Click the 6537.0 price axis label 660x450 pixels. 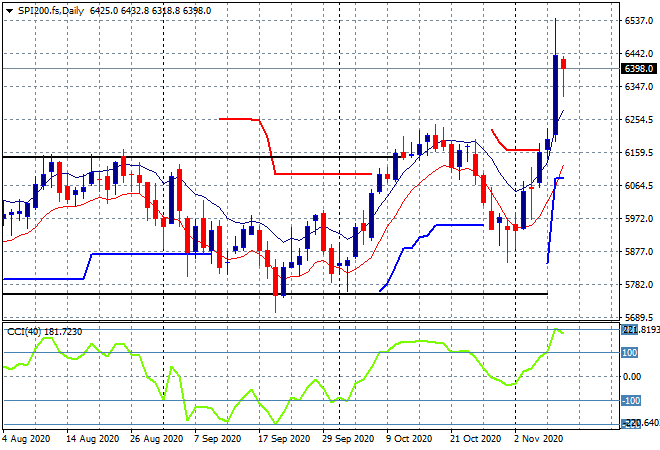(639, 21)
